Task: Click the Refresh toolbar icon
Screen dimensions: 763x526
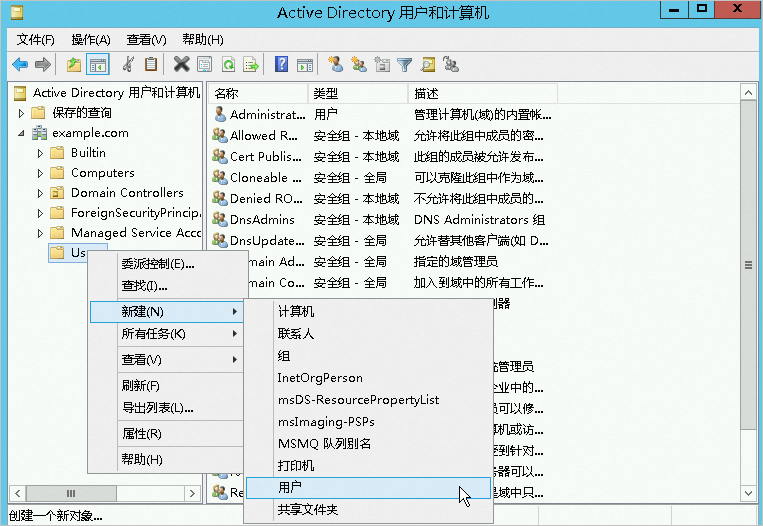Action: (x=228, y=64)
